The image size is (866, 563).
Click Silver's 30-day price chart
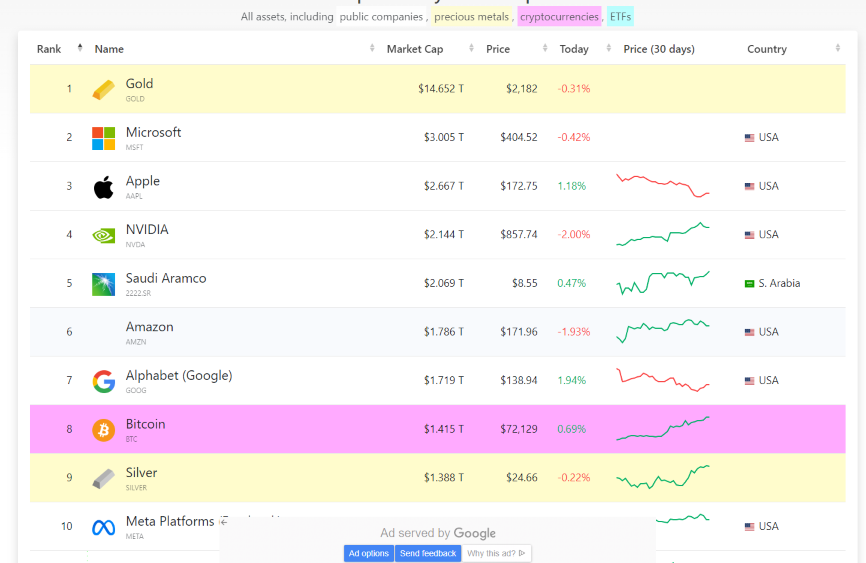click(x=663, y=477)
